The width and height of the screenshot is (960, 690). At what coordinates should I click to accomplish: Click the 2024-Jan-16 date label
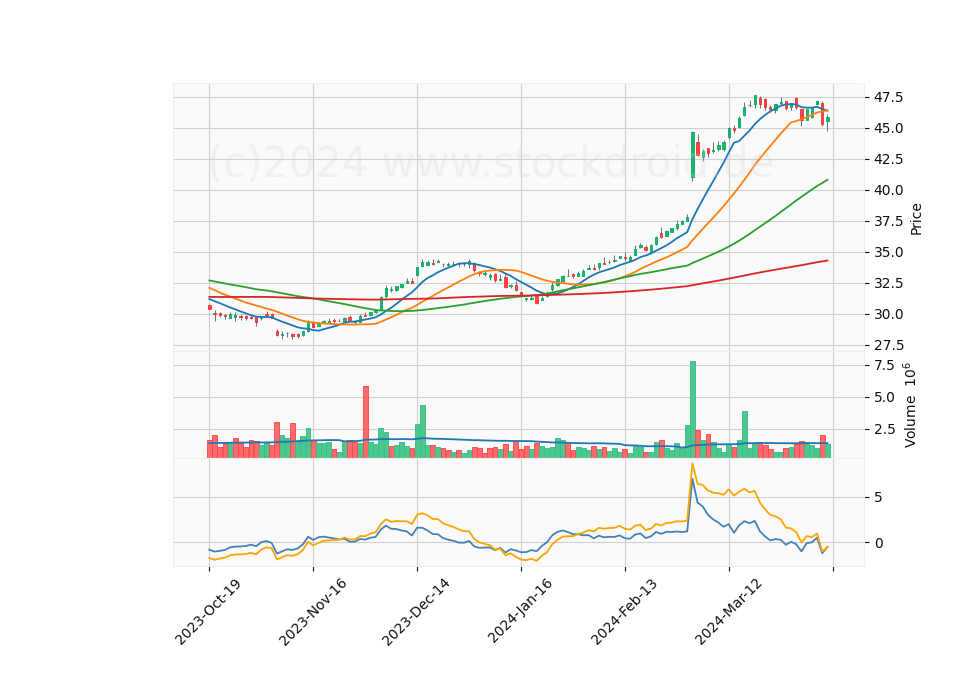click(x=520, y=612)
